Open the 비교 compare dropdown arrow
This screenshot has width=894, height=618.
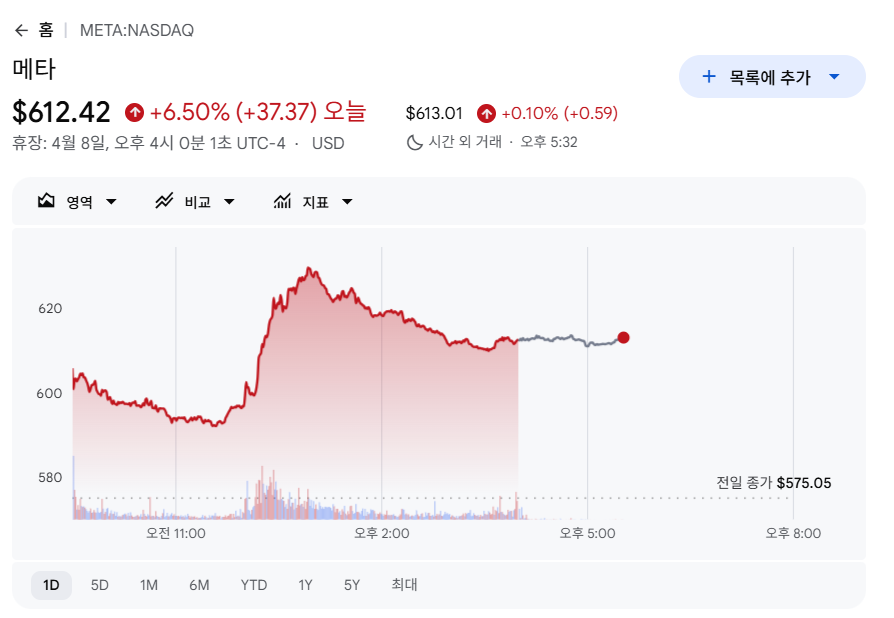(x=229, y=202)
